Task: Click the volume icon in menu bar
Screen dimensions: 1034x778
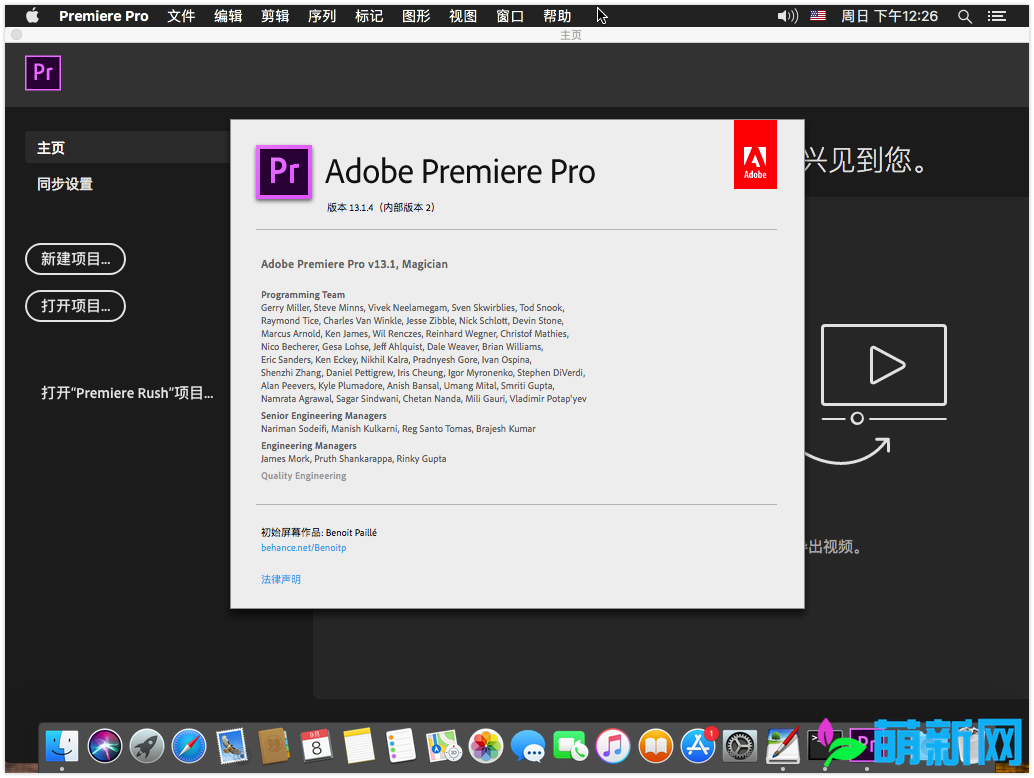Action: coord(787,16)
